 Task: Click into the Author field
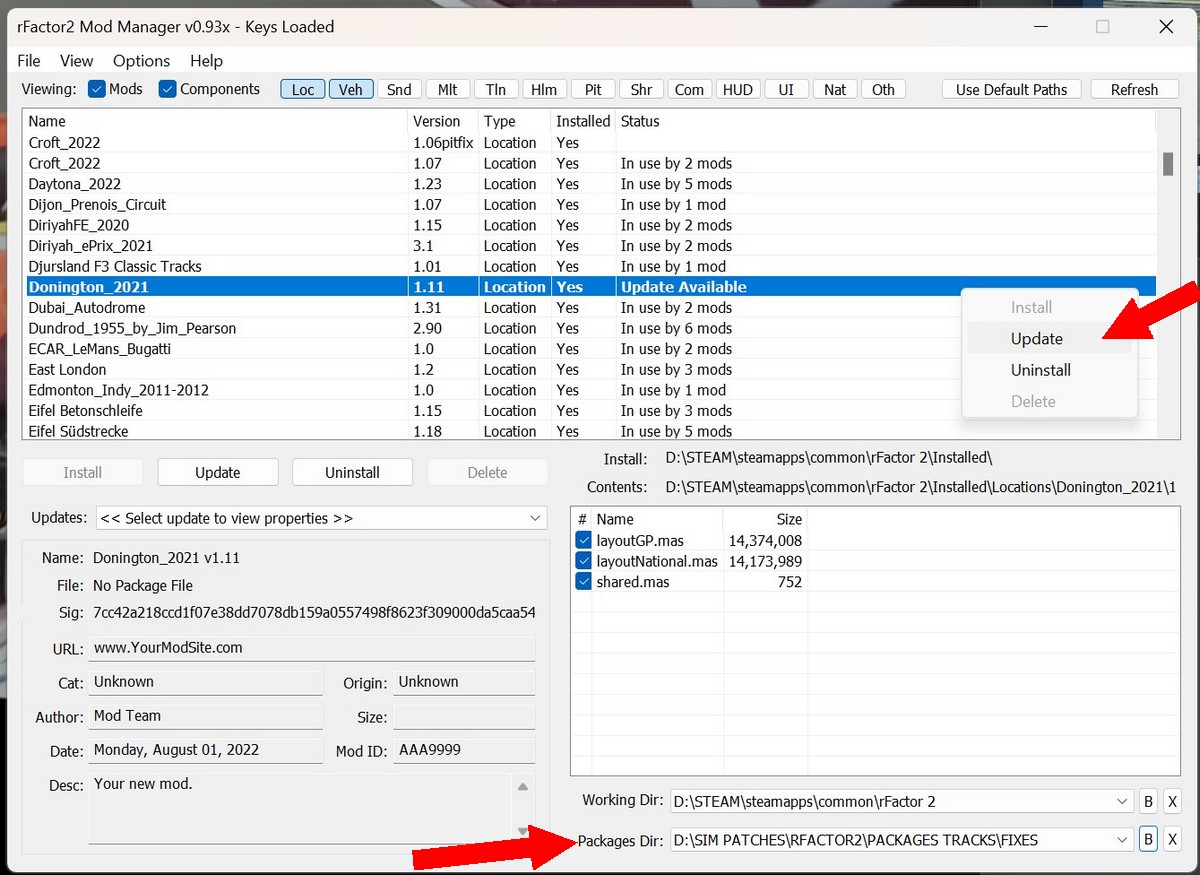pyautogui.click(x=205, y=716)
